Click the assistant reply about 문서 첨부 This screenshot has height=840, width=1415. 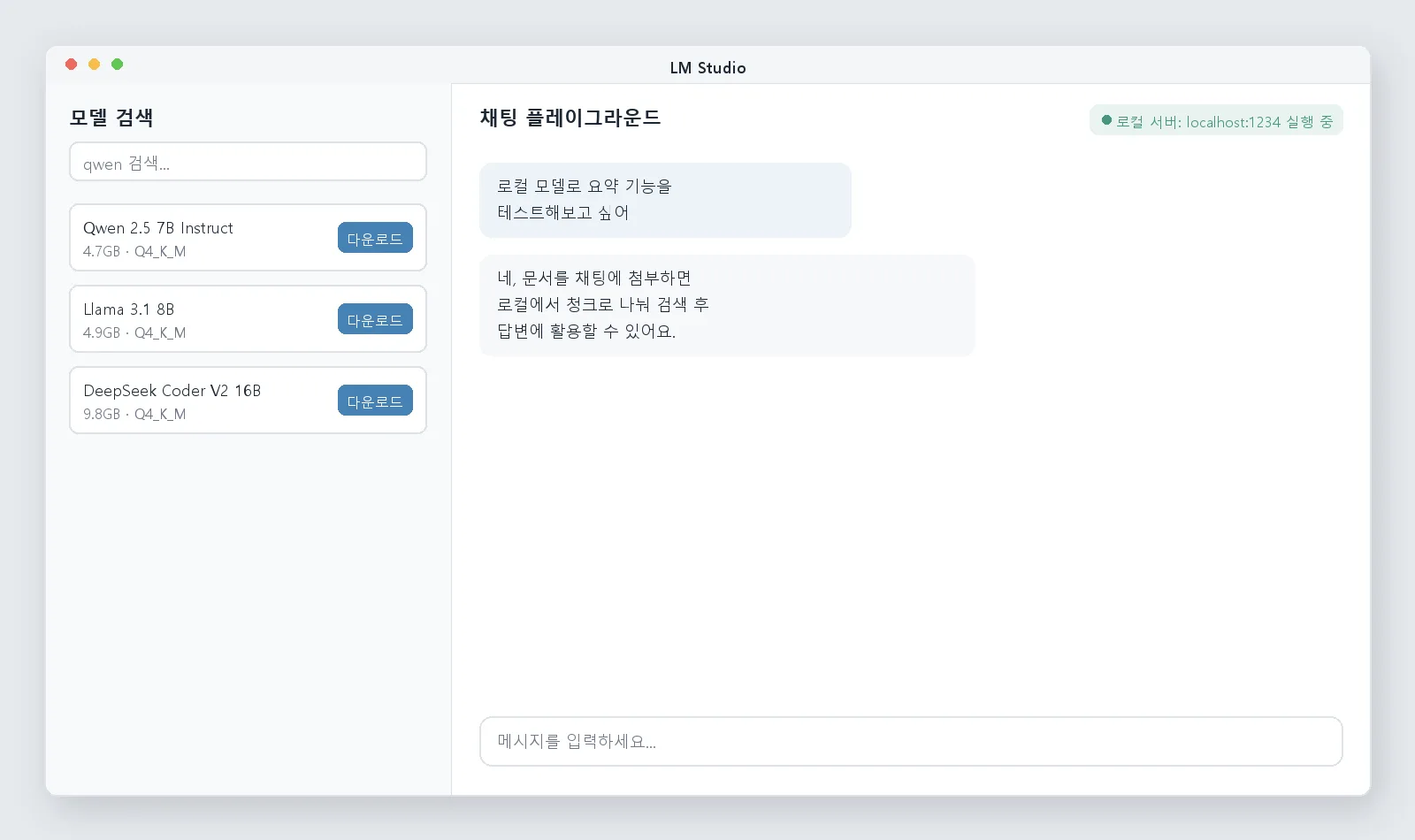coord(727,305)
